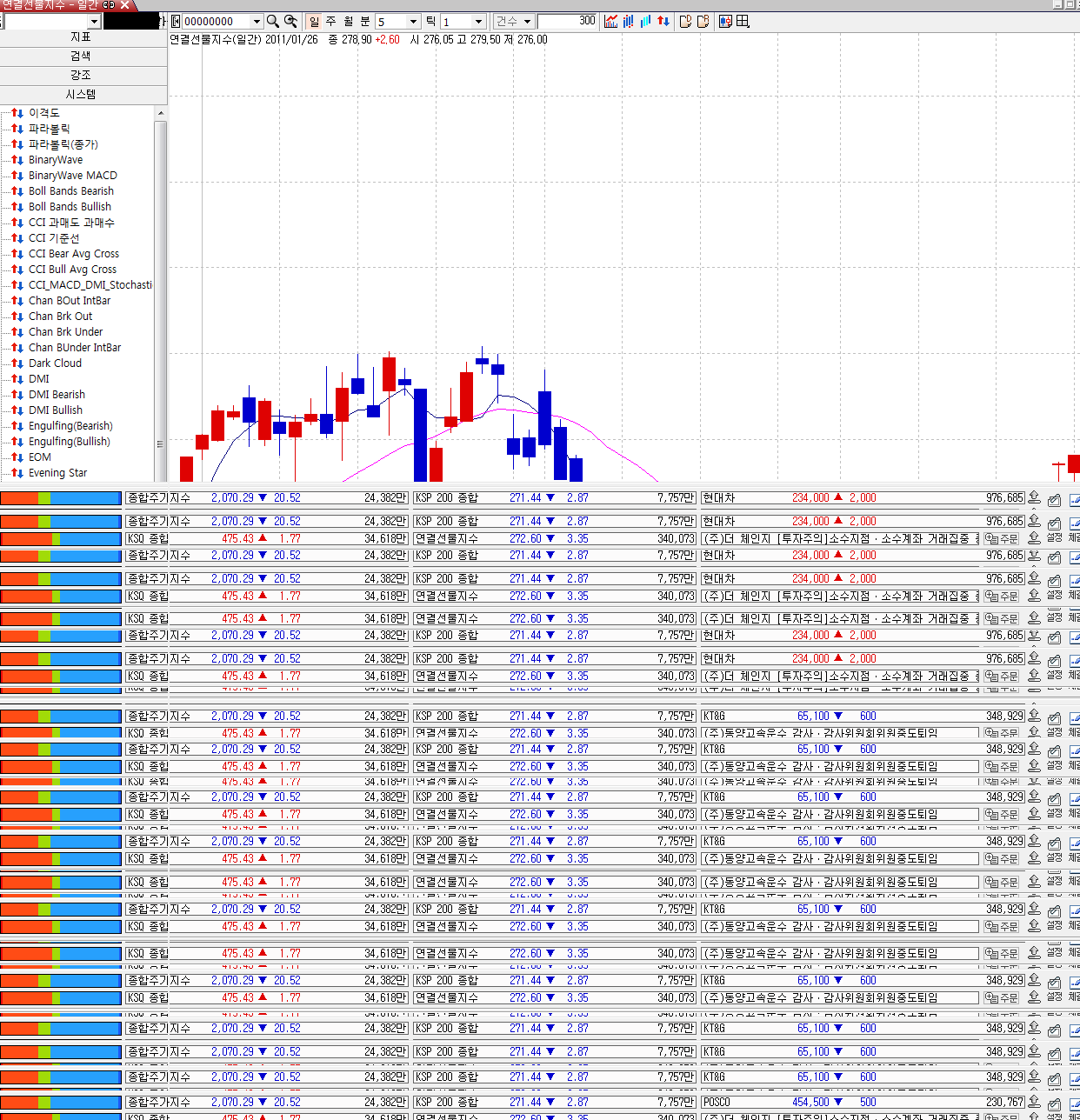1080x1120 pixels.
Task: Click the 검색 search button
Action: [81, 57]
